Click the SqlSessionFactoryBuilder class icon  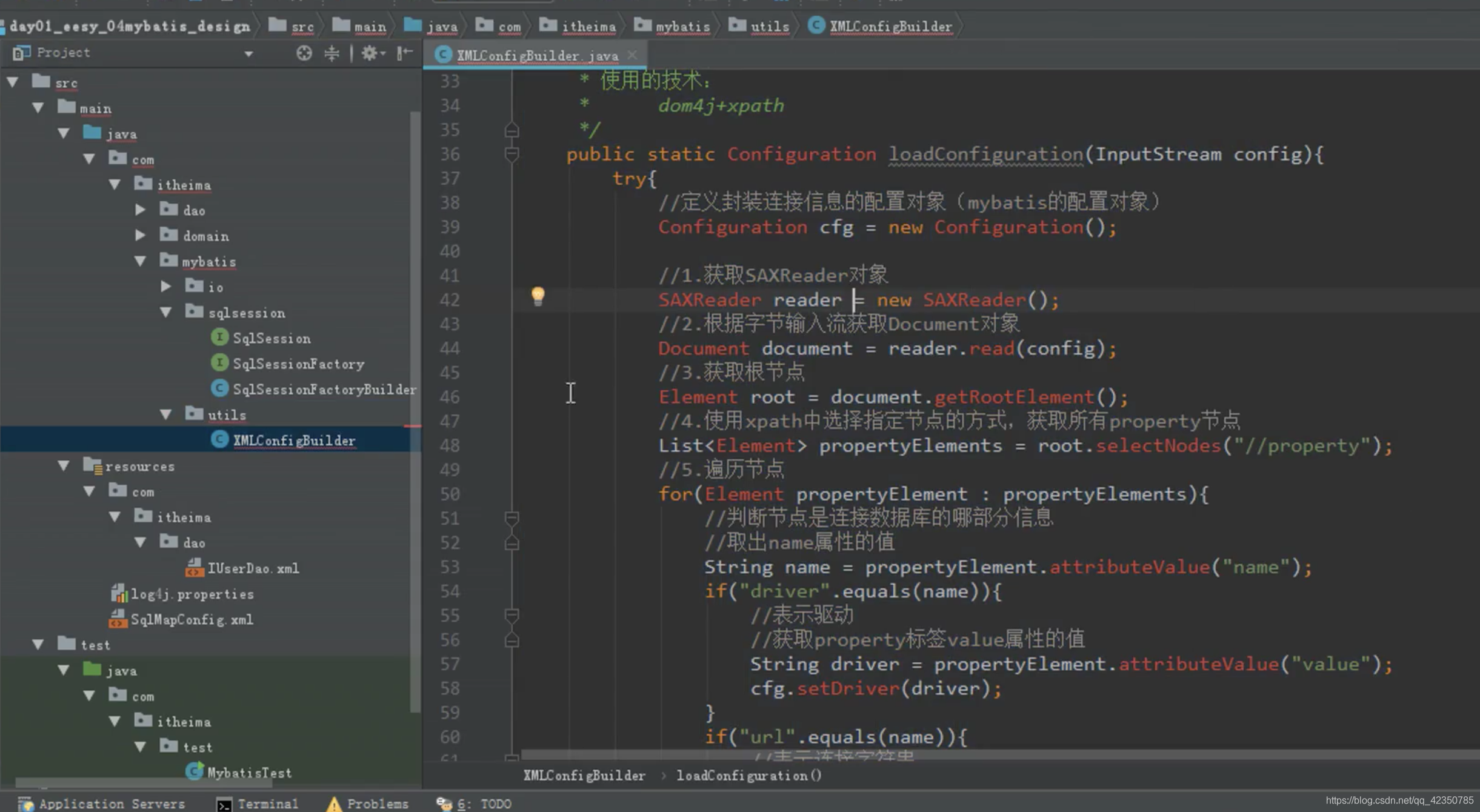point(219,388)
